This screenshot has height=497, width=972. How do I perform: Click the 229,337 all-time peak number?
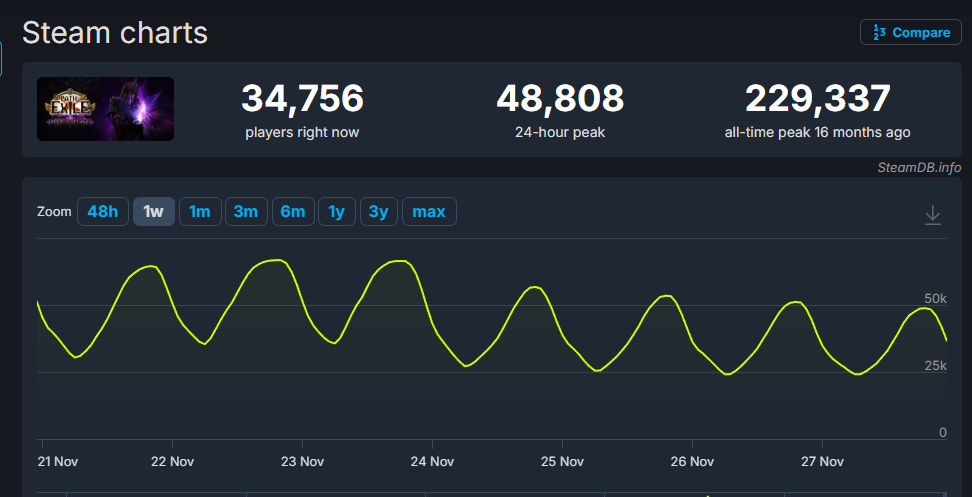818,99
